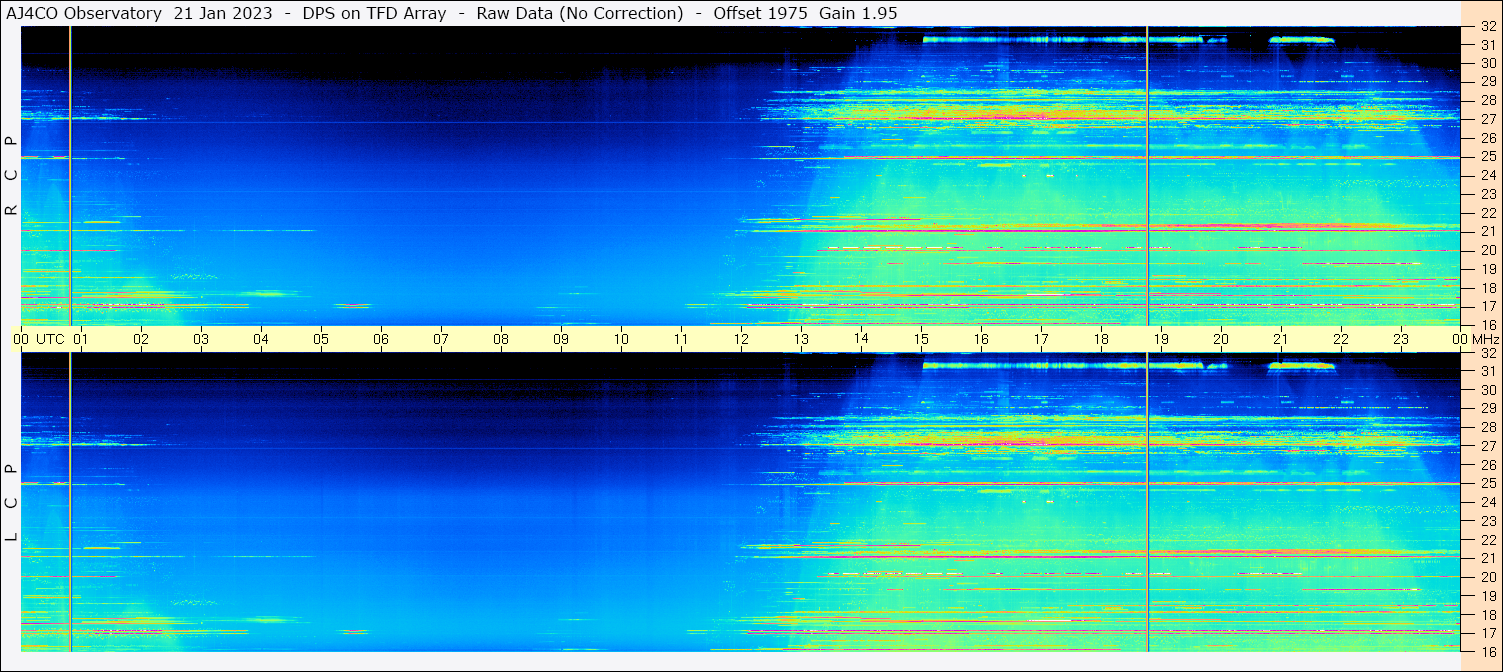
Task: Click the AJ4CO Observatory title text
Action: (x=83, y=13)
